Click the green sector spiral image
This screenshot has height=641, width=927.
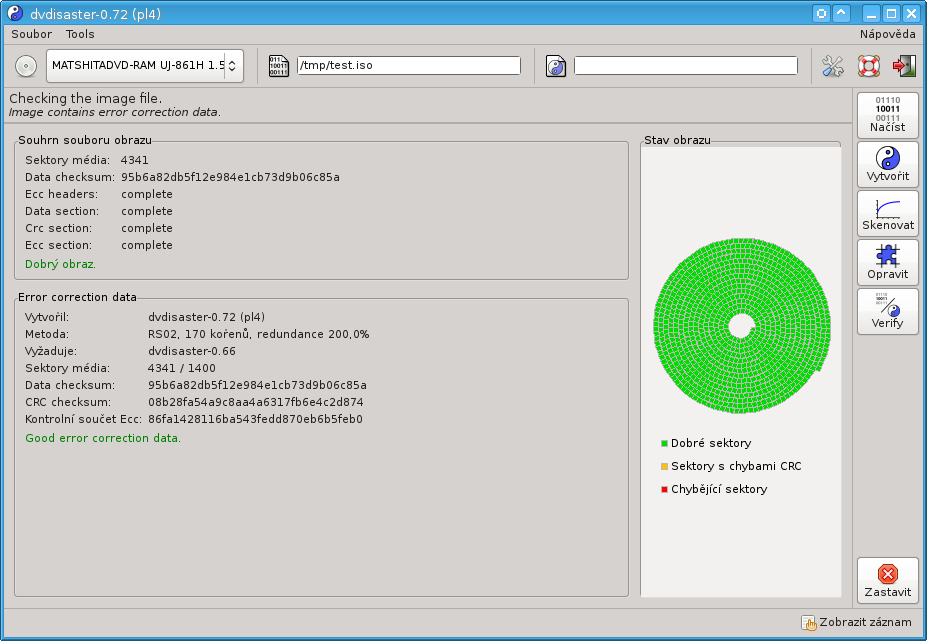click(x=741, y=326)
